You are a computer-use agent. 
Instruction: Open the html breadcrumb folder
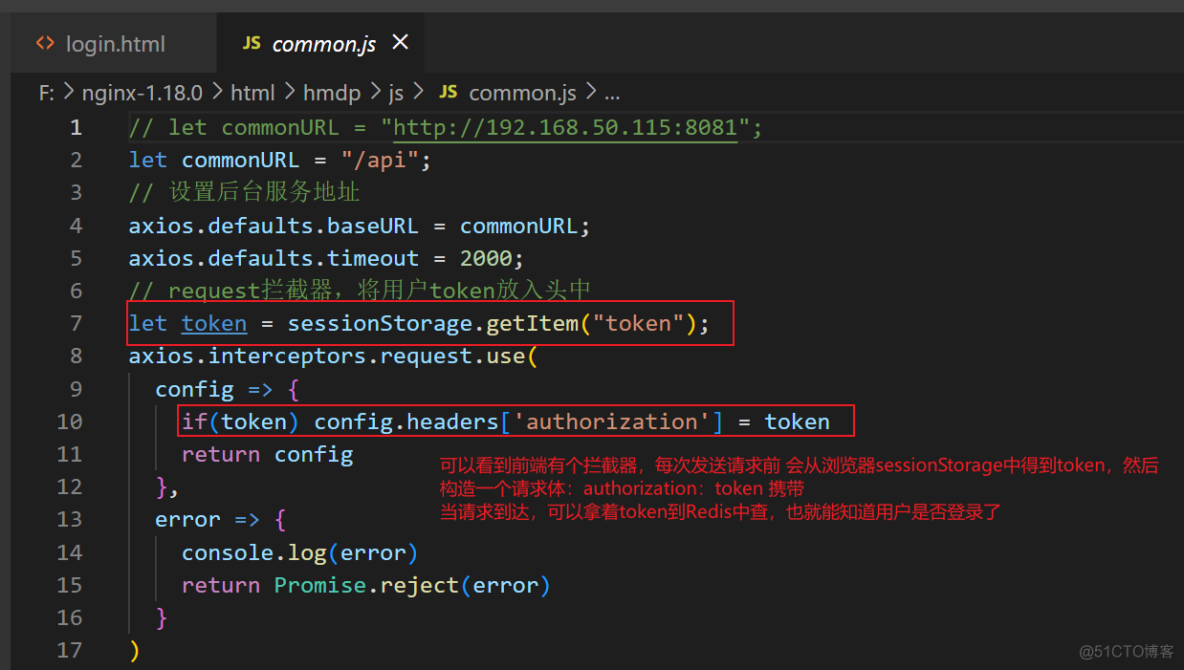252,93
